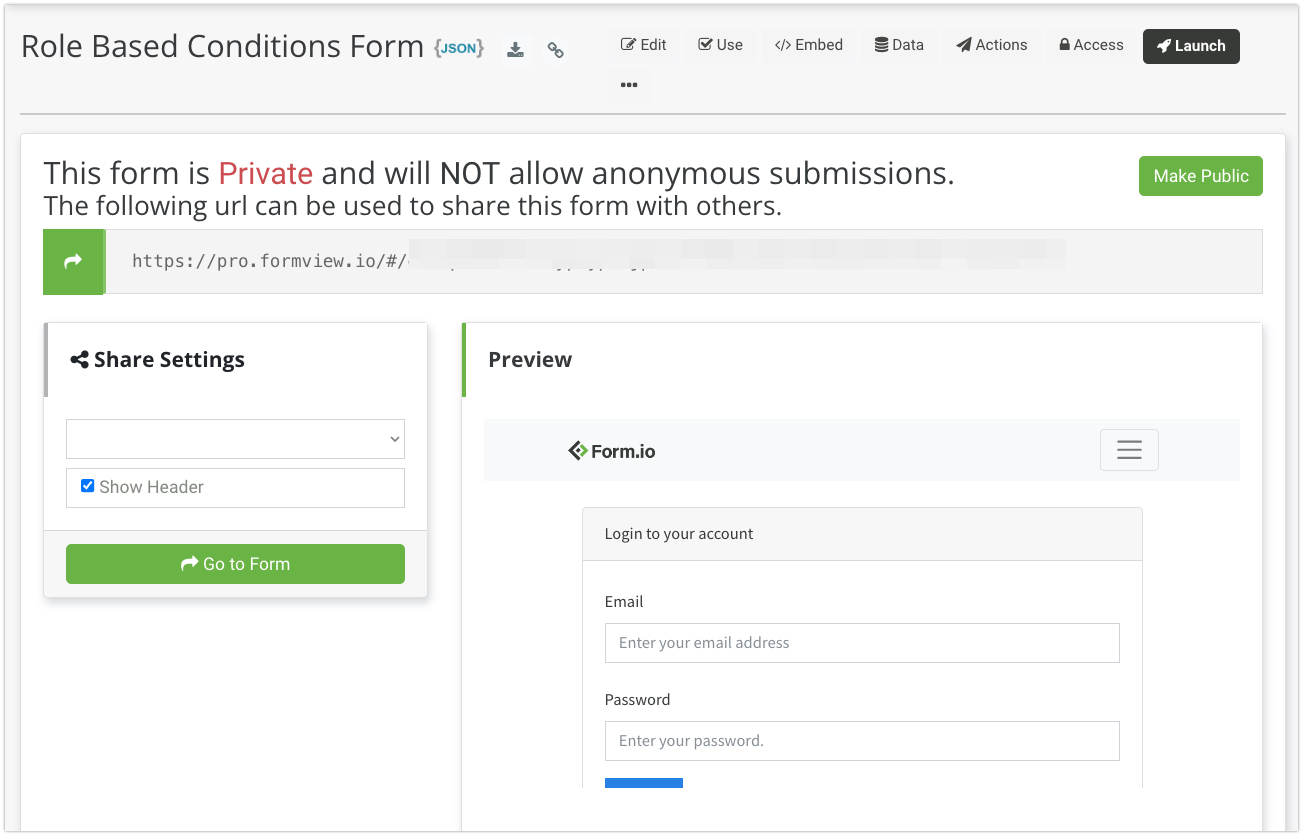Click the download form icon

tap(515, 50)
